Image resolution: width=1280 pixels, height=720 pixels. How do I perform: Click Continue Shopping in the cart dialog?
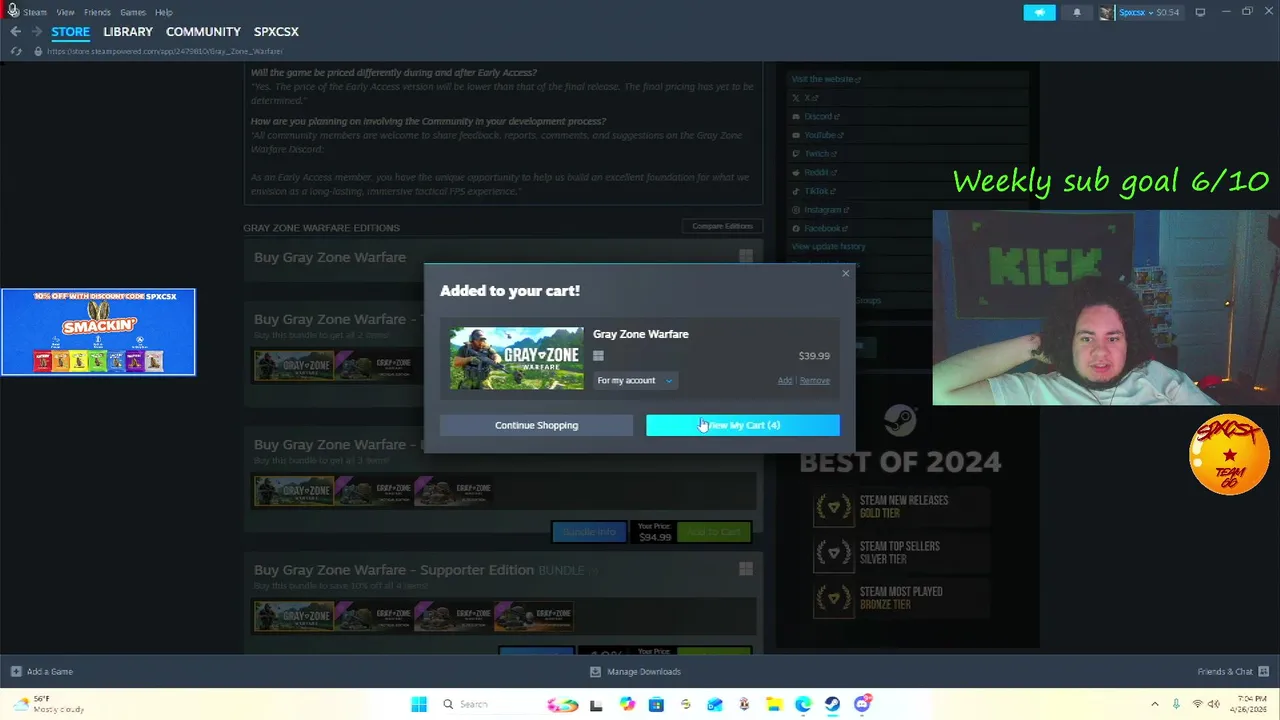536,425
